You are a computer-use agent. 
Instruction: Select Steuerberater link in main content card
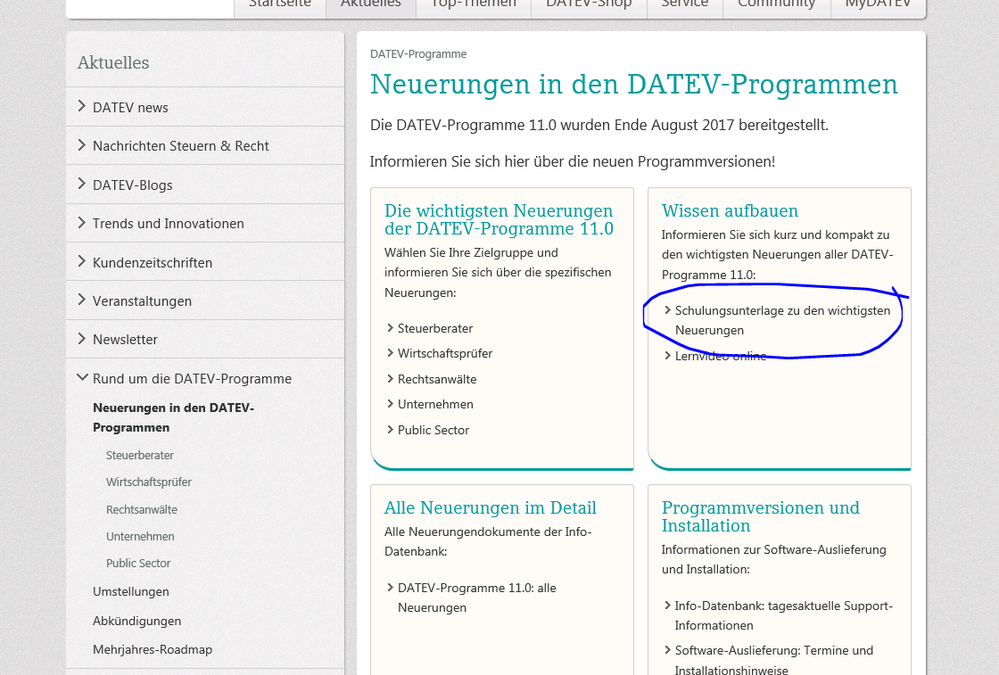pyautogui.click(x=435, y=328)
